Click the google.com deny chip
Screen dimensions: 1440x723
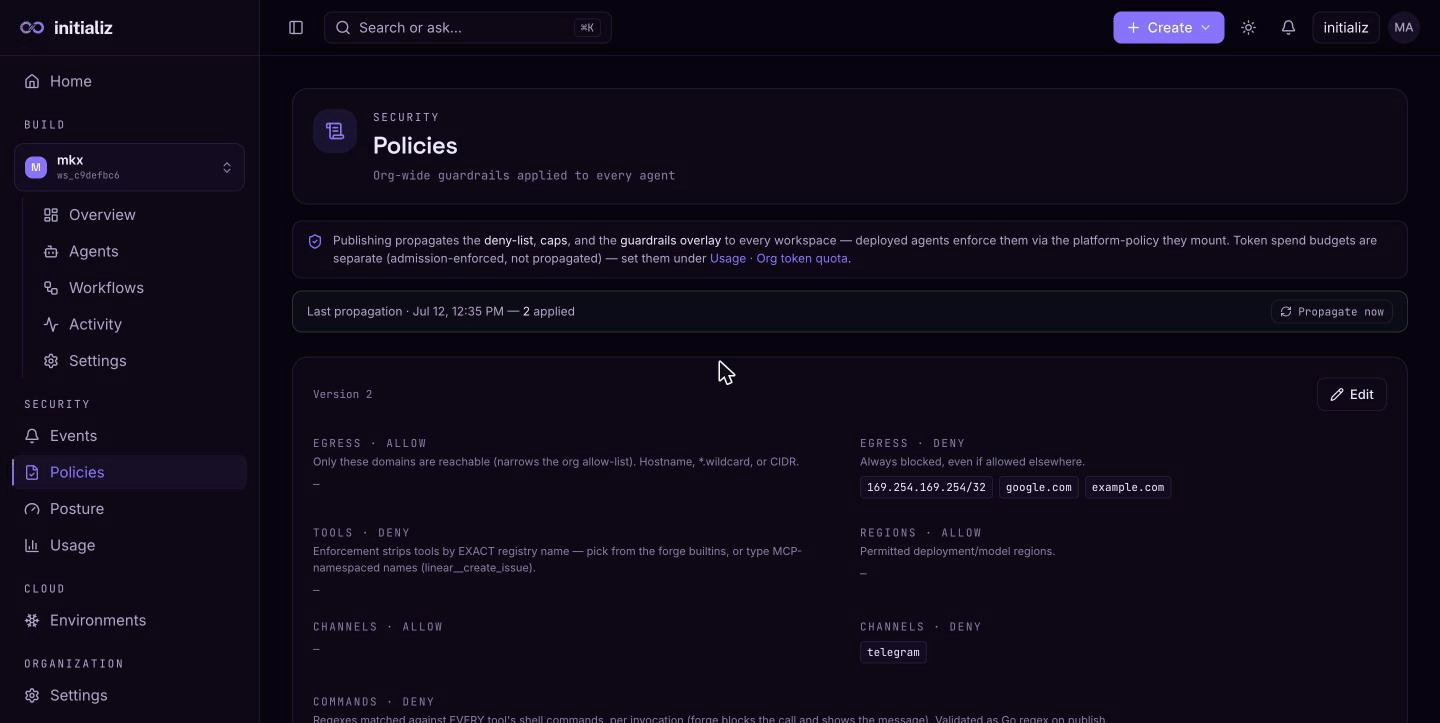[x=1038, y=488]
